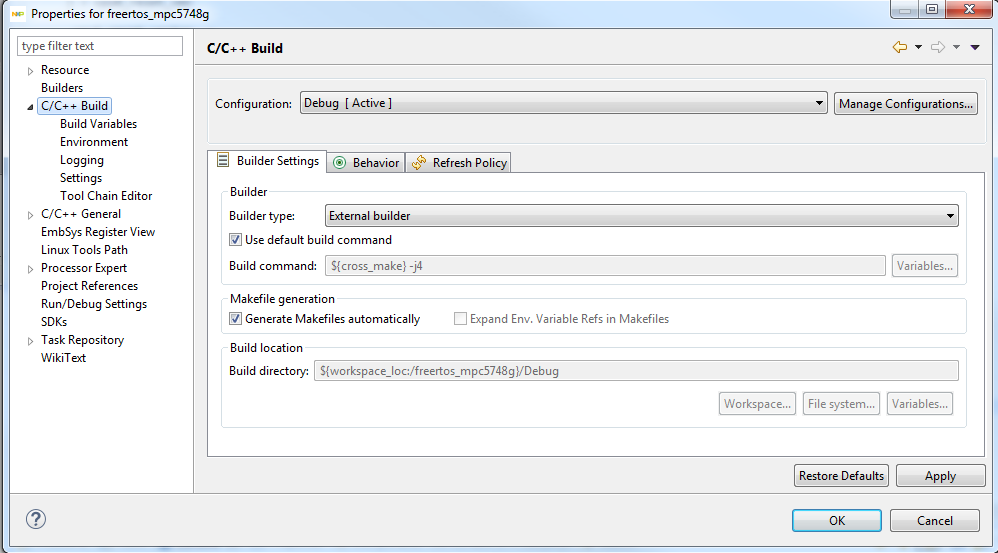Viewport: 998px width, 553px height.
Task: Select Environment in the tree
Action: [x=94, y=142]
